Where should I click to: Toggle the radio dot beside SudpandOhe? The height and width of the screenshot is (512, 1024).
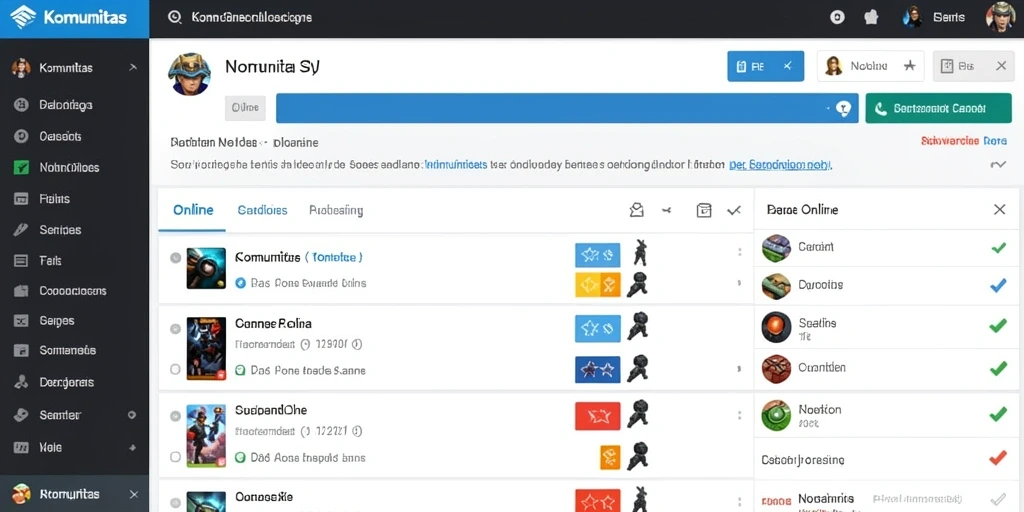(x=176, y=415)
